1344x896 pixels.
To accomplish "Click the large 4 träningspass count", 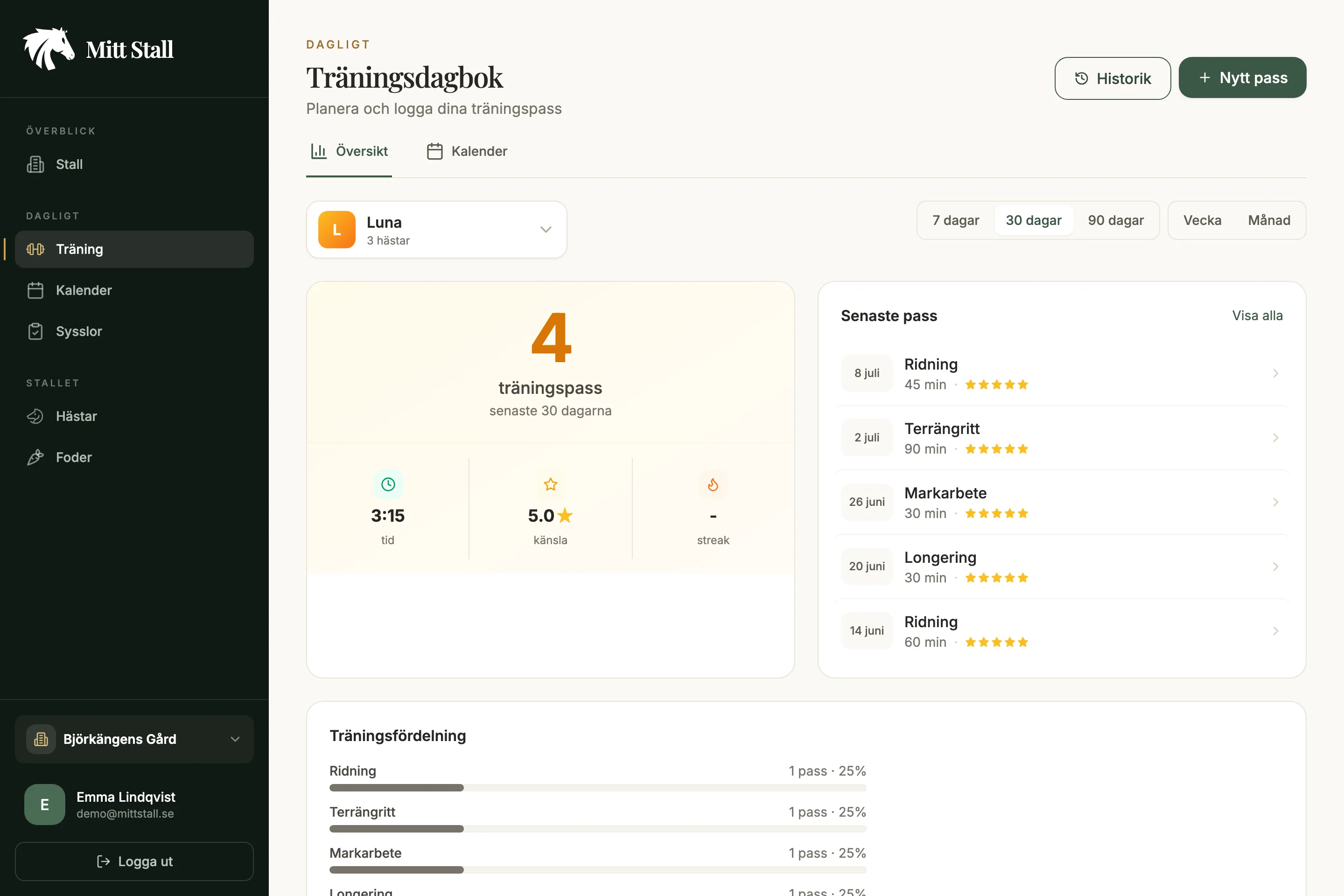I will (x=551, y=337).
